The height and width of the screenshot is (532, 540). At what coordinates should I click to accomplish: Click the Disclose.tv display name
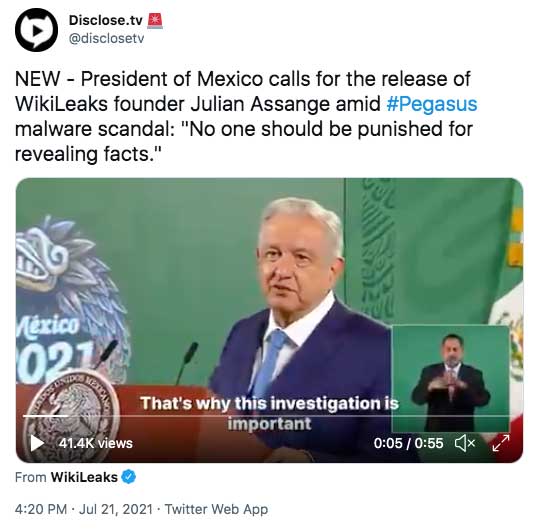click(105, 20)
